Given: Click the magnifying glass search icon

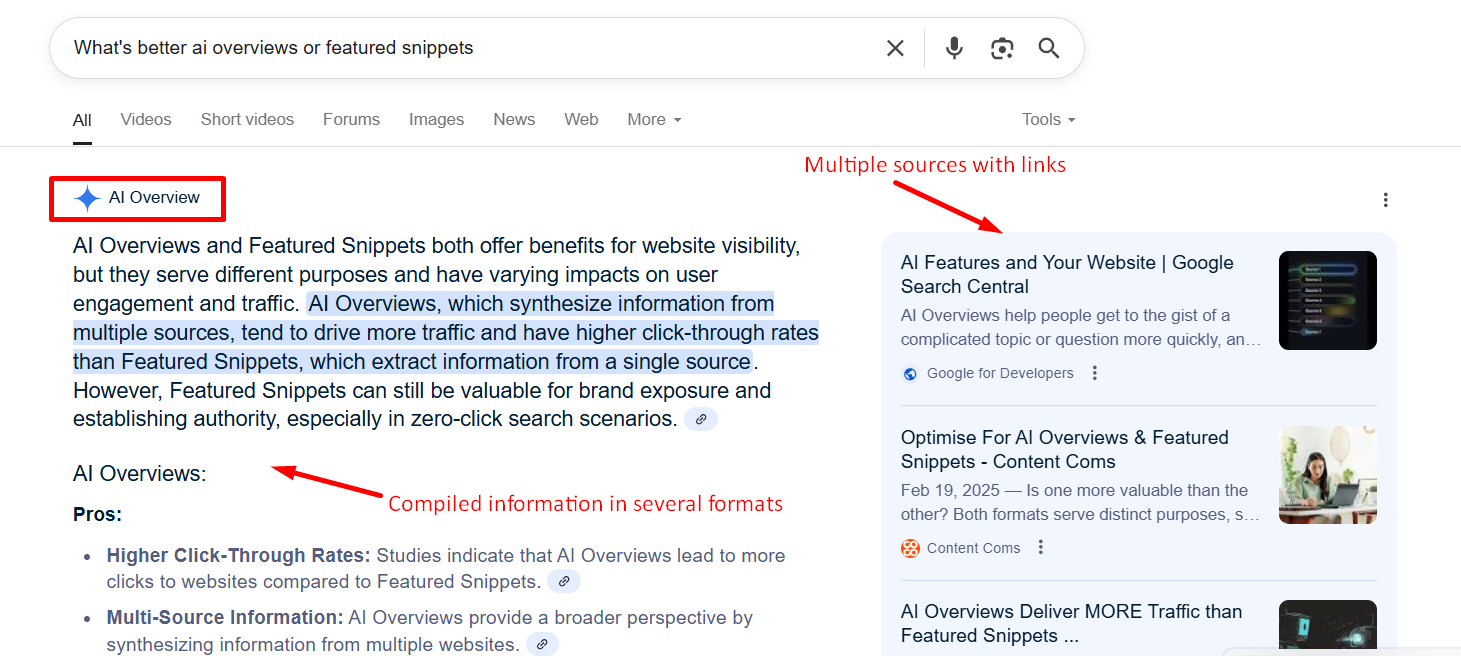Looking at the screenshot, I should pos(1048,48).
